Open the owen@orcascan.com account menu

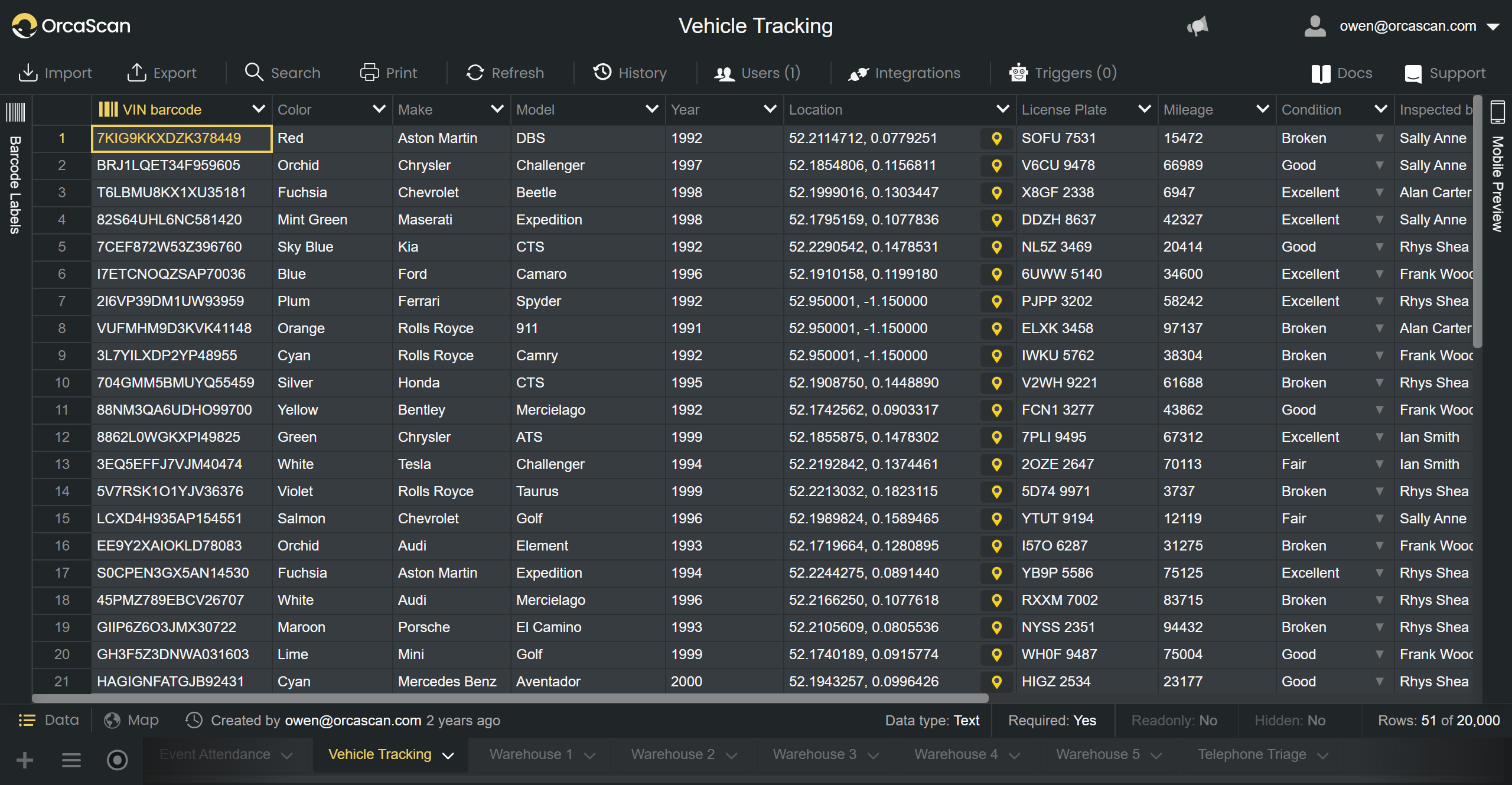coord(1408,26)
